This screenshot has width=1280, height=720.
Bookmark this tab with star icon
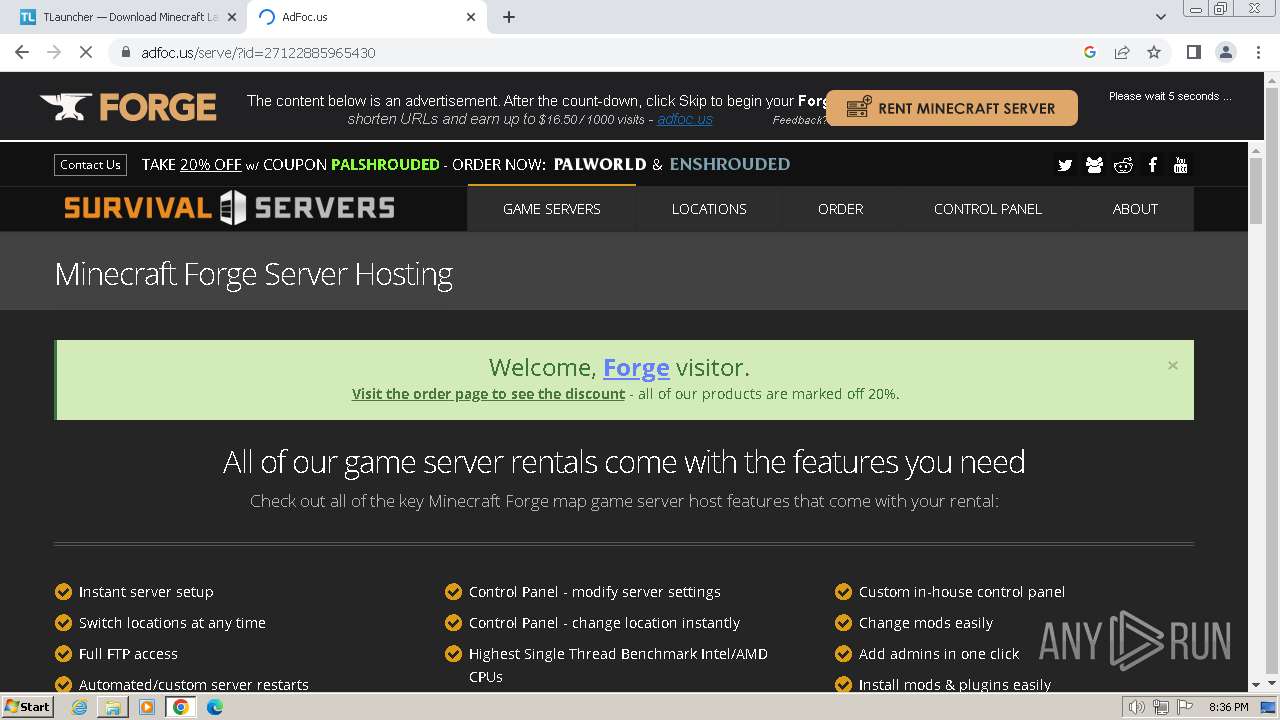pos(1154,52)
